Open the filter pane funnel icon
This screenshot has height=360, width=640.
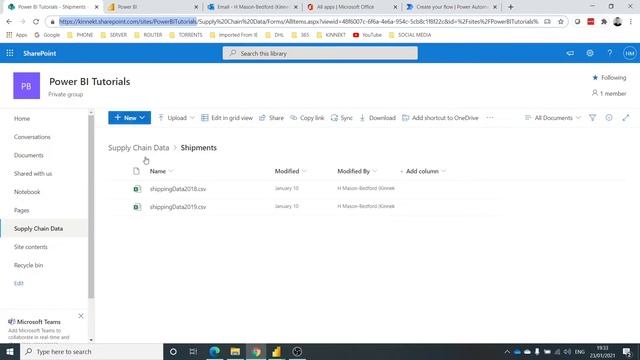coord(592,118)
